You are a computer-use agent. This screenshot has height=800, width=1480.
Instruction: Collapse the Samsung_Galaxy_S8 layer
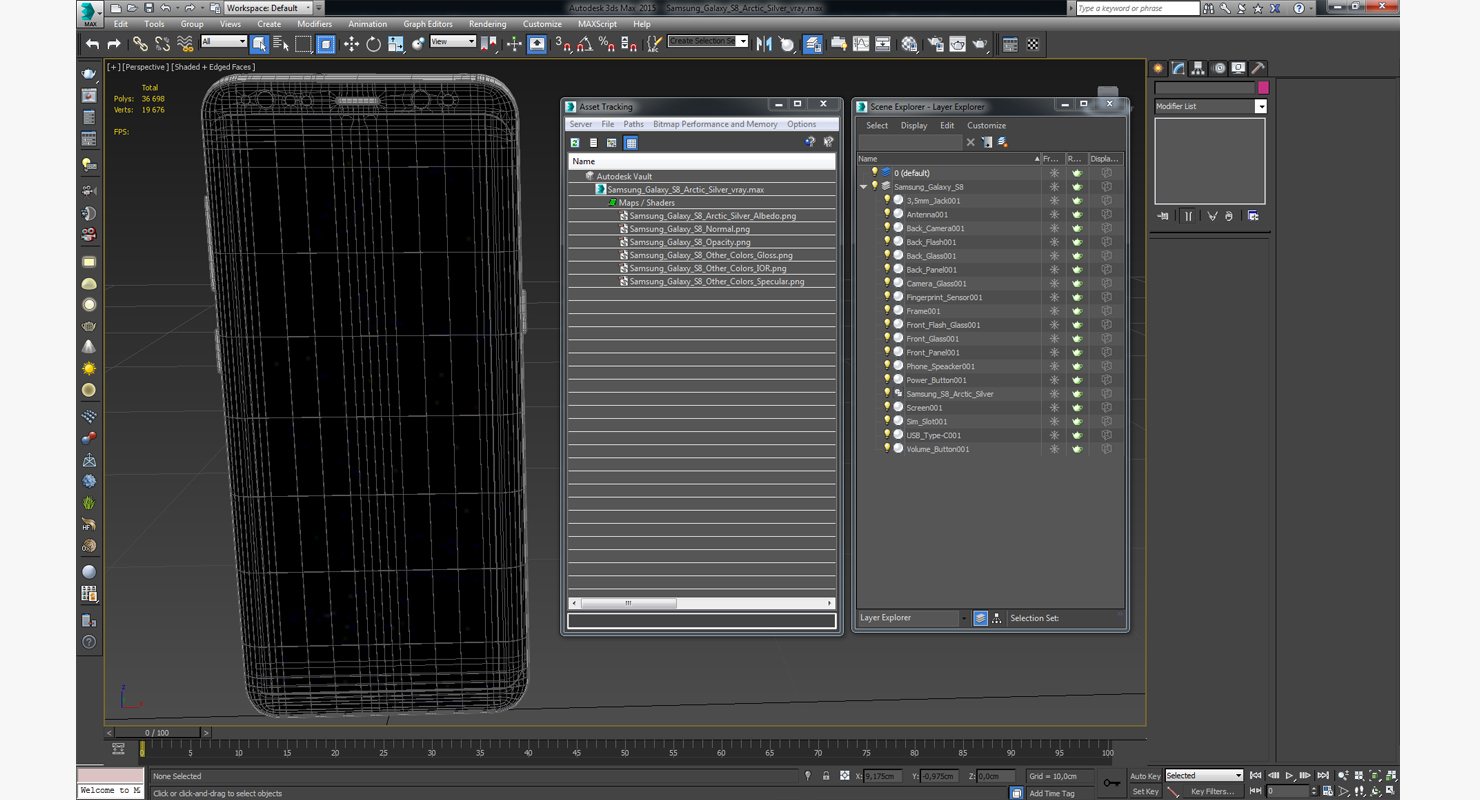click(x=864, y=187)
